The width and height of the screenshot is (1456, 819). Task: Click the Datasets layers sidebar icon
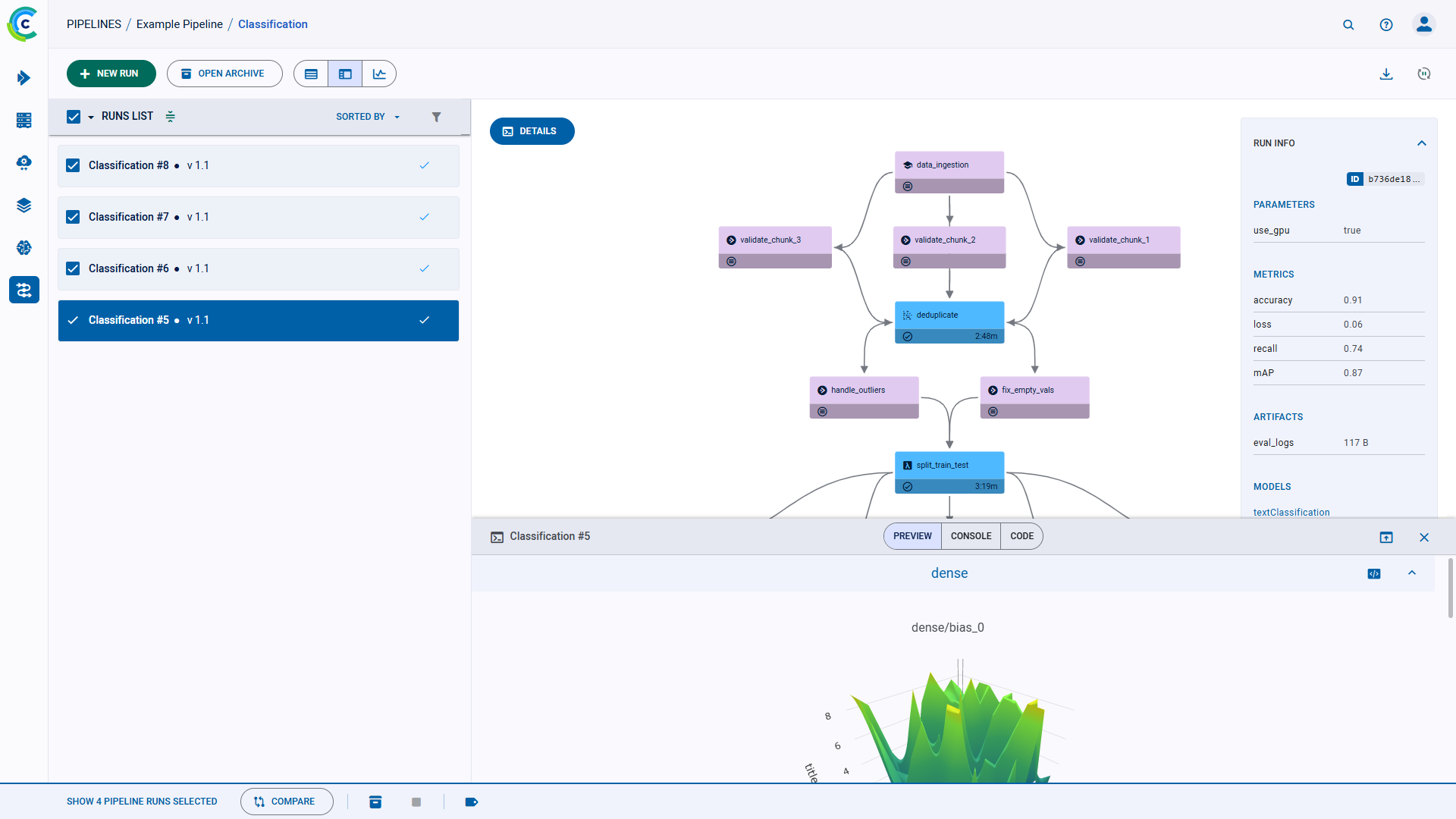point(24,206)
